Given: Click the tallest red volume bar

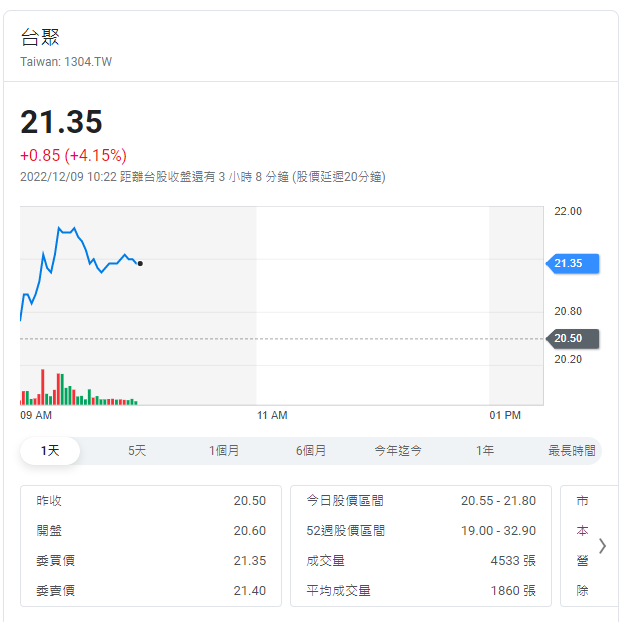Looking at the screenshot, I should point(42,387).
